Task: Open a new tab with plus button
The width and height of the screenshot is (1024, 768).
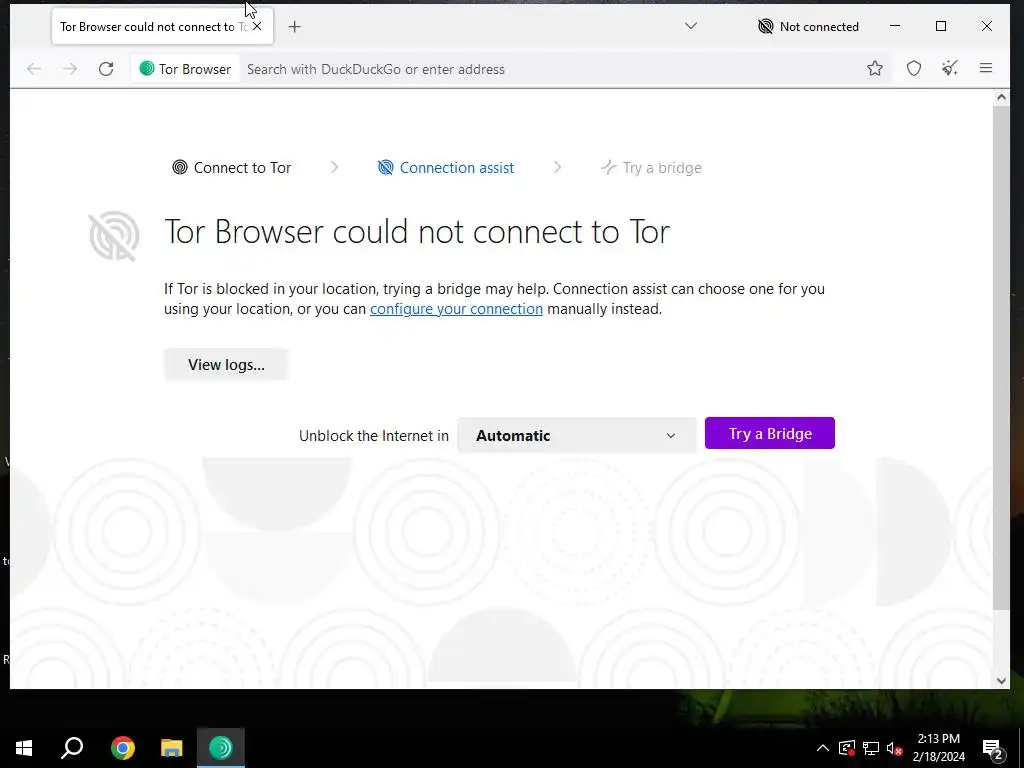Action: click(295, 27)
